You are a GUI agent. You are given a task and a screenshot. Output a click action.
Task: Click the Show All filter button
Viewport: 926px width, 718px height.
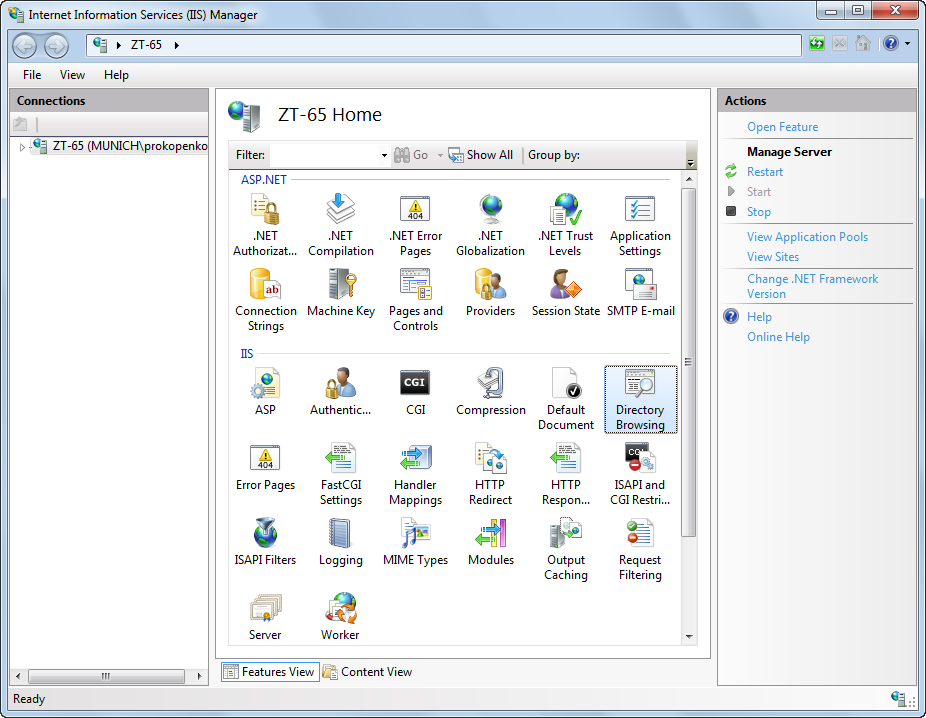(x=481, y=155)
